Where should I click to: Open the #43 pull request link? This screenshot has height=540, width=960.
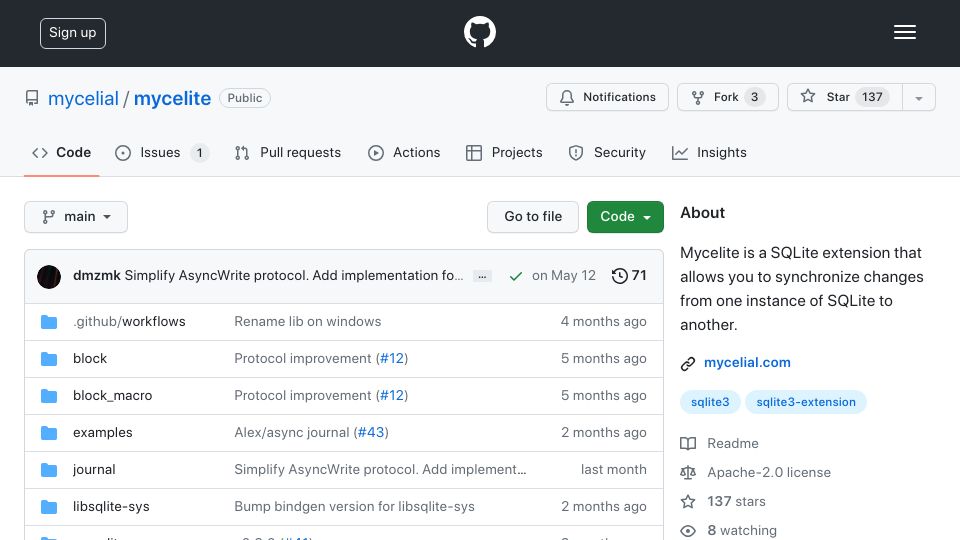371,432
